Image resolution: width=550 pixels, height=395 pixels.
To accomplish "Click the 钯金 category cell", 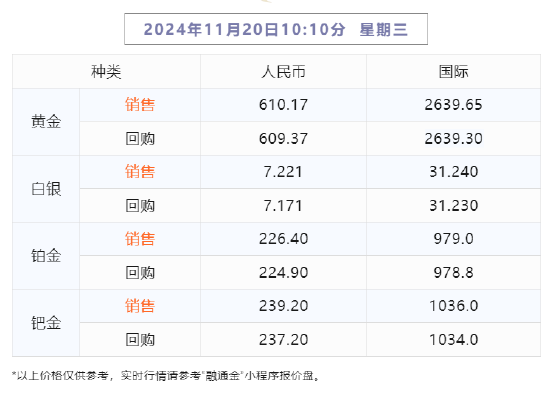I will [46, 323].
